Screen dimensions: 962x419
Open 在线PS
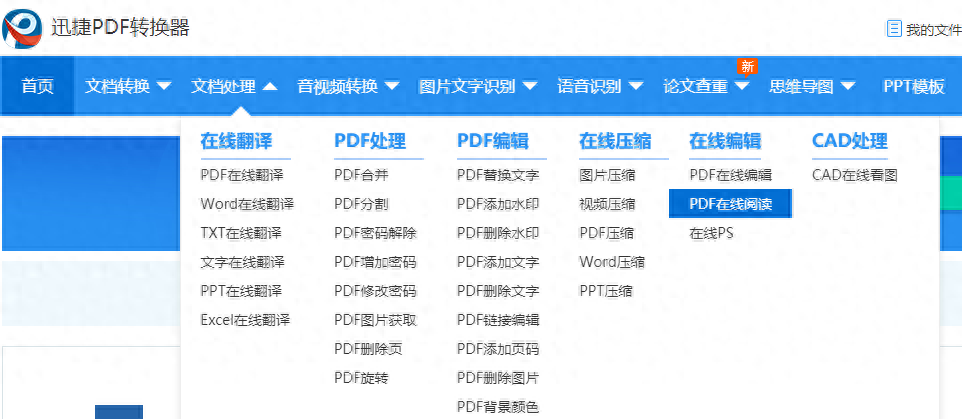[x=711, y=233]
